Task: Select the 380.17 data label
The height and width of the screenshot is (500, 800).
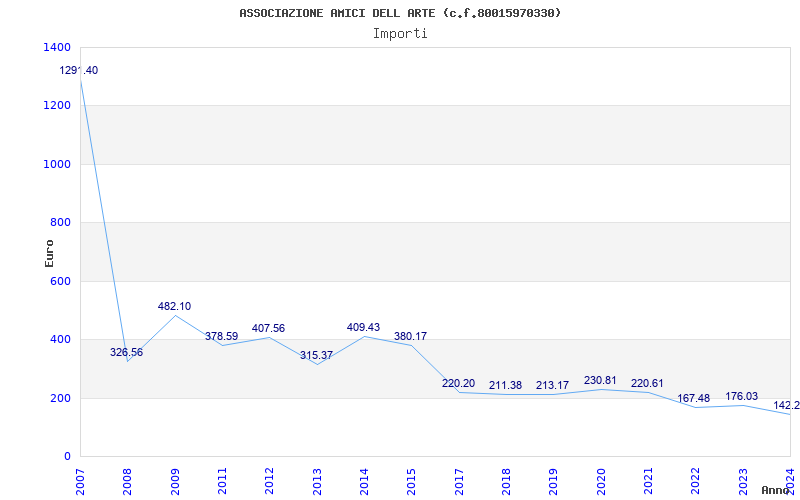Action: coord(410,336)
